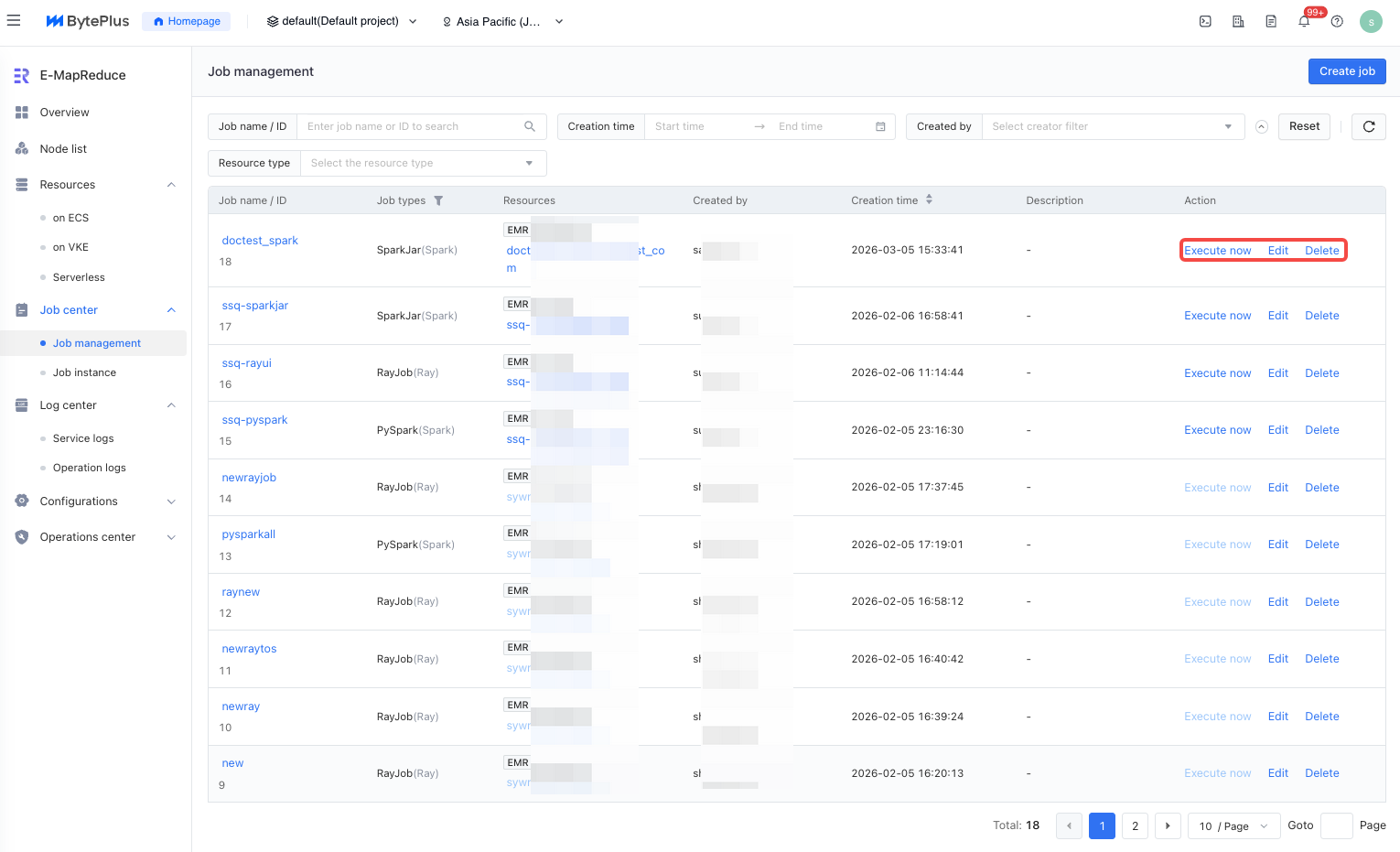This screenshot has width=1400, height=852.
Task: Open the Resource type dropdown
Action: click(422, 163)
